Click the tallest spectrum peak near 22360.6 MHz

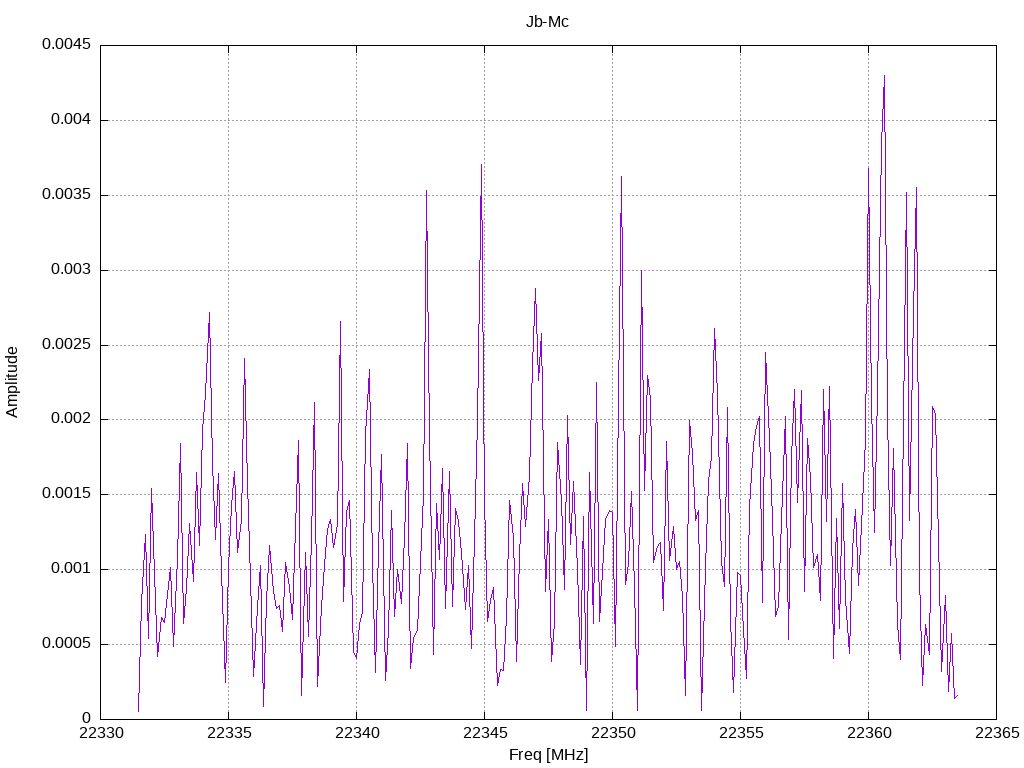[x=884, y=76]
